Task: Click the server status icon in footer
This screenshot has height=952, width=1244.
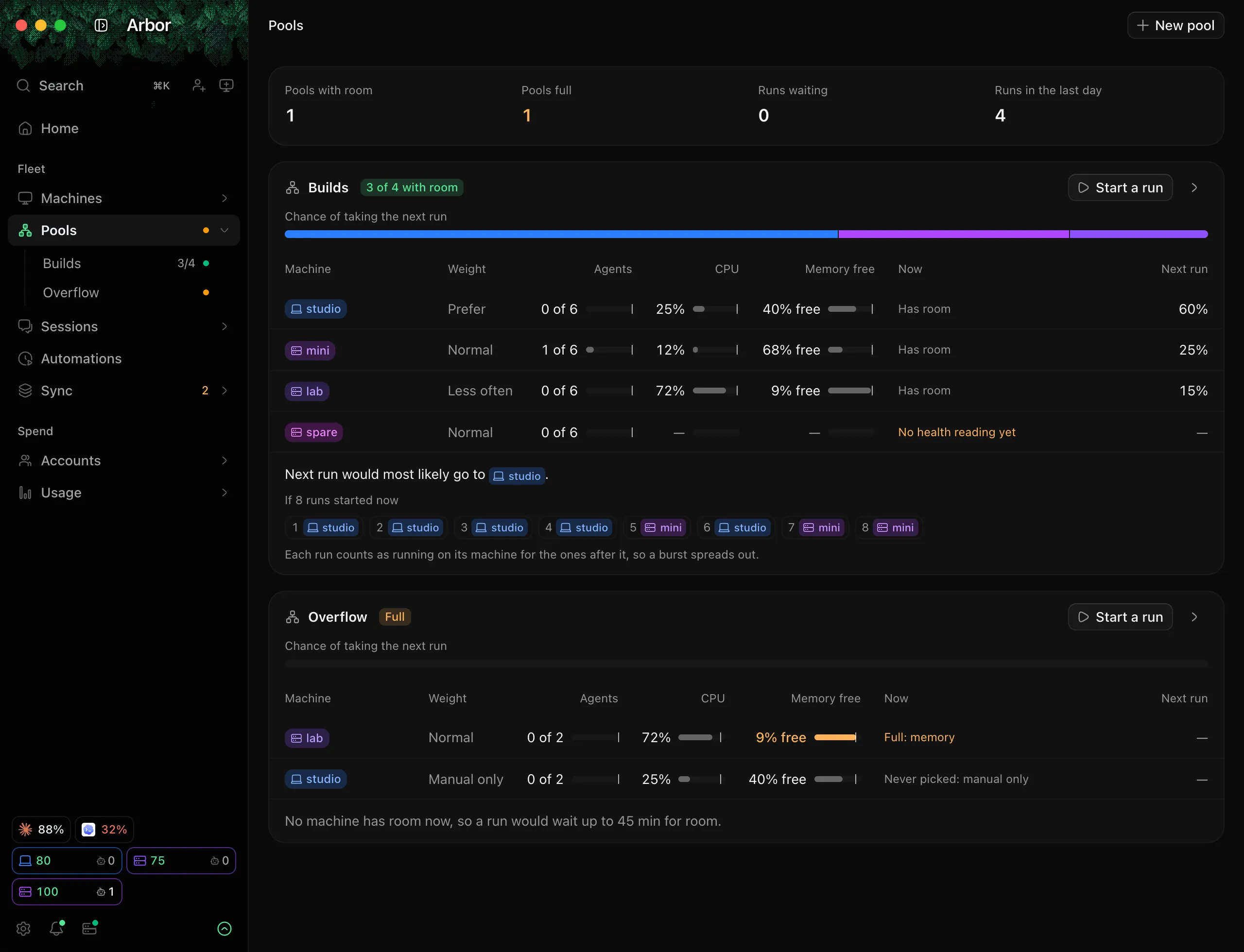Action: click(89, 928)
